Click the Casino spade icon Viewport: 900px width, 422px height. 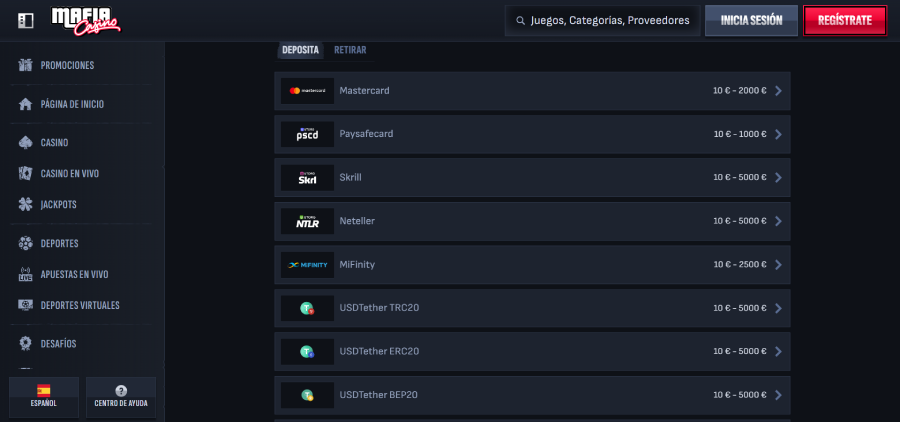tap(25, 142)
